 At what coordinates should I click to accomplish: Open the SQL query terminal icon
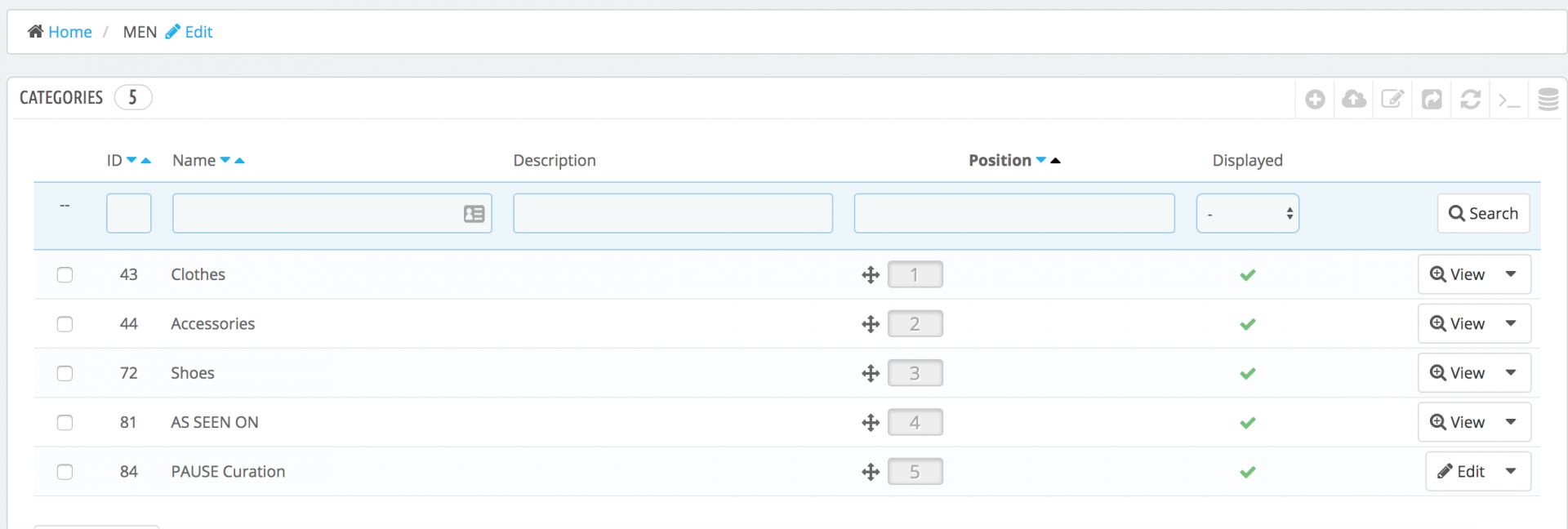(x=1509, y=100)
